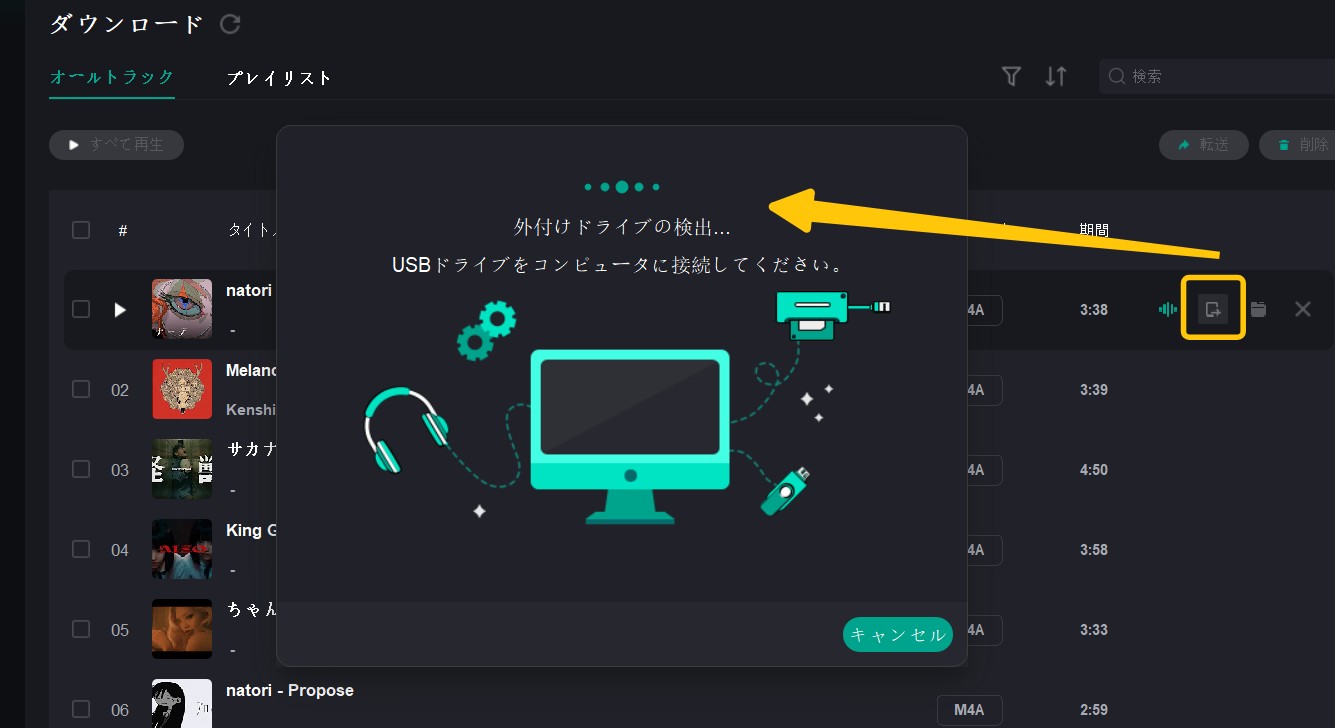
Task: Remove the first track with X icon
Action: (x=1303, y=309)
